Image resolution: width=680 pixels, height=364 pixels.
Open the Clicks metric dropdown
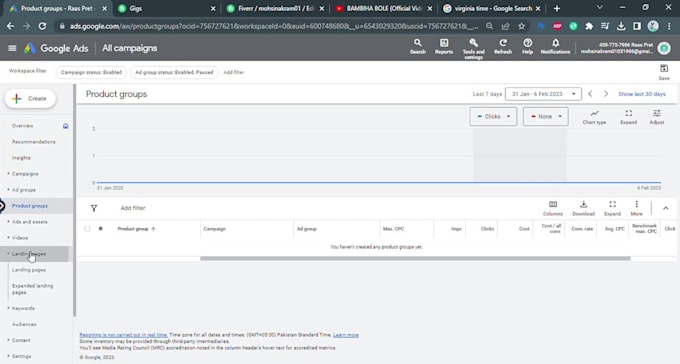click(x=493, y=117)
